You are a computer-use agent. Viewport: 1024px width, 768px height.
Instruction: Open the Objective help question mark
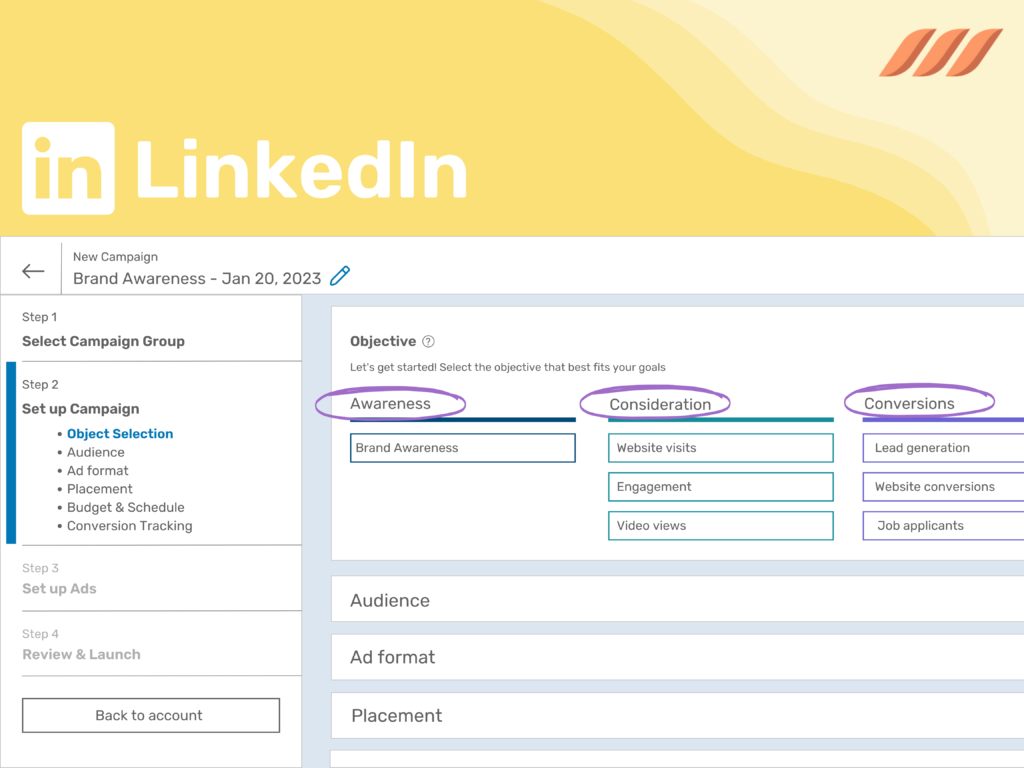pyautogui.click(x=430, y=341)
